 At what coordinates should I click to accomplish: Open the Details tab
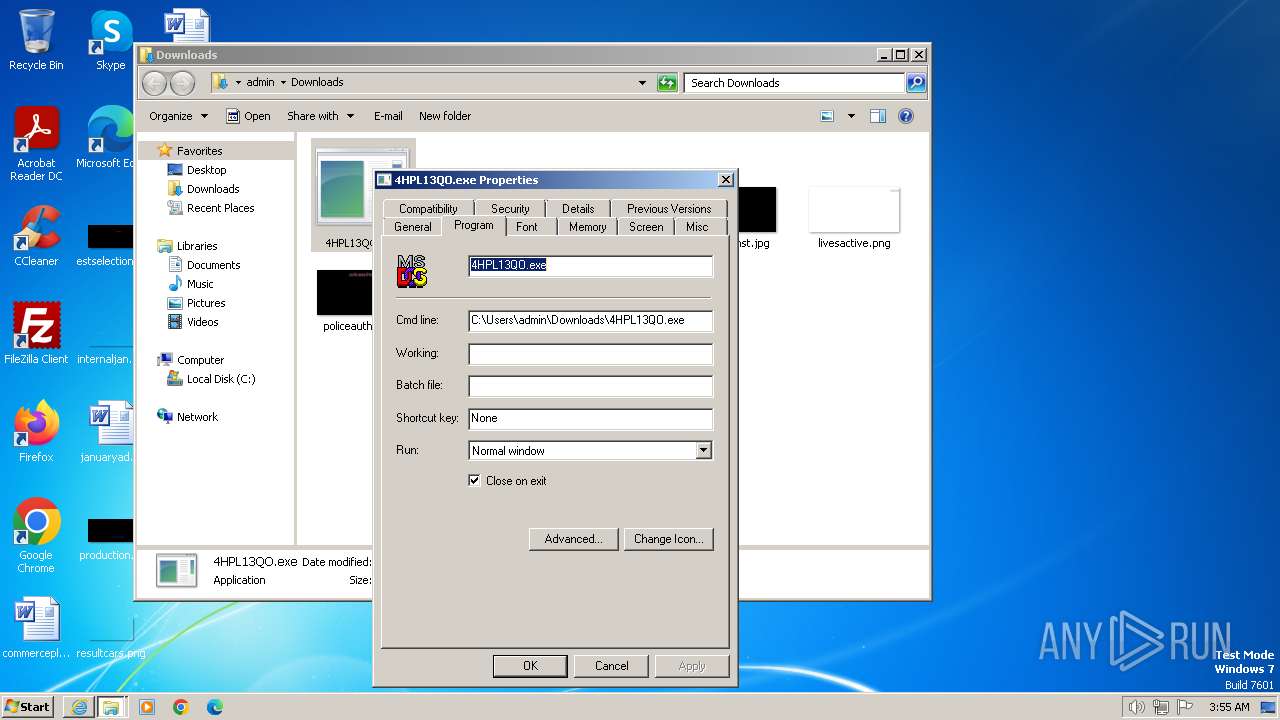[578, 209]
